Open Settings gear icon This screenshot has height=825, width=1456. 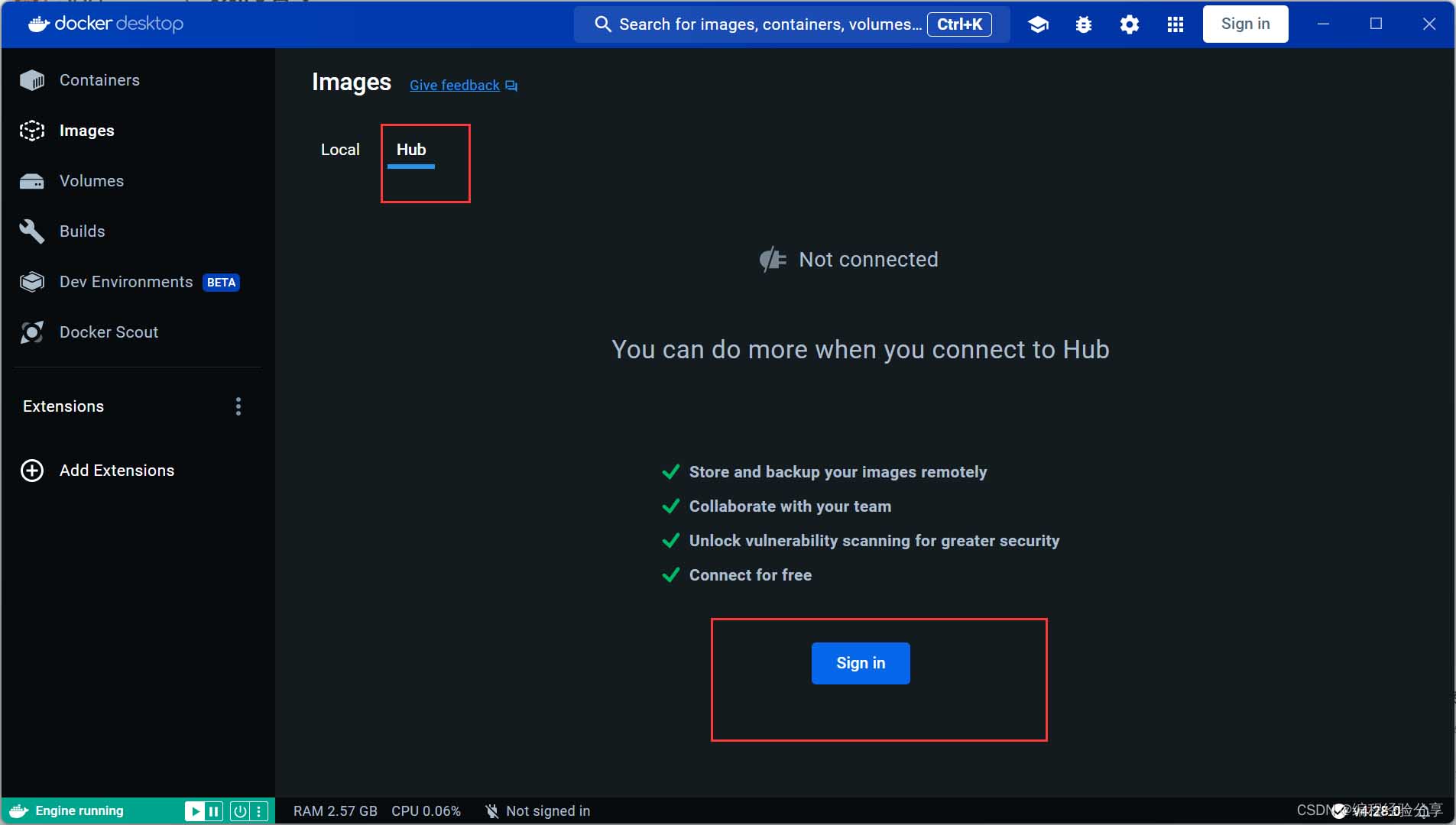pos(1130,24)
